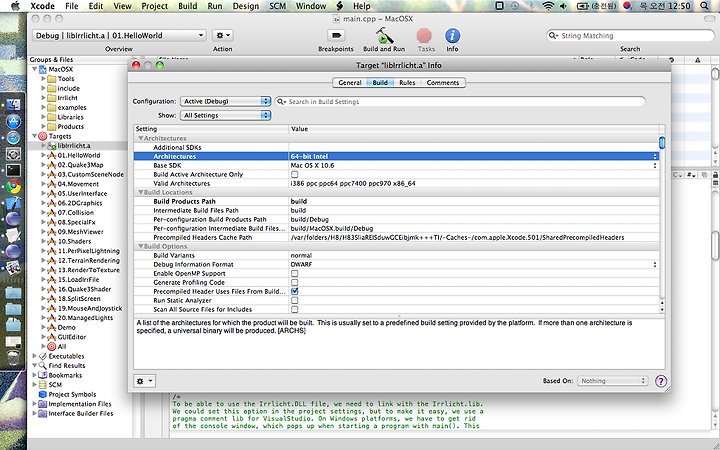Switch to the Rules tab
Screen dimensions: 720x450
pyautogui.click(x=407, y=83)
